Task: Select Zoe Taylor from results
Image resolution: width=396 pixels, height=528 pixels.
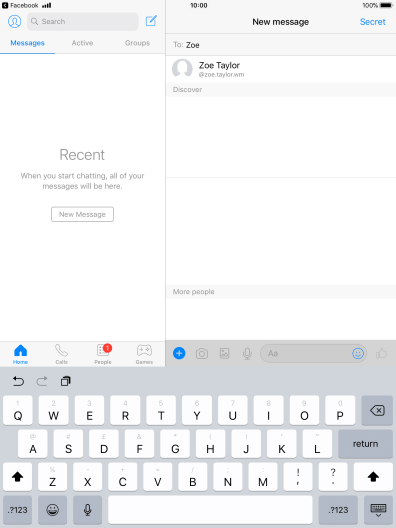Action: point(281,69)
